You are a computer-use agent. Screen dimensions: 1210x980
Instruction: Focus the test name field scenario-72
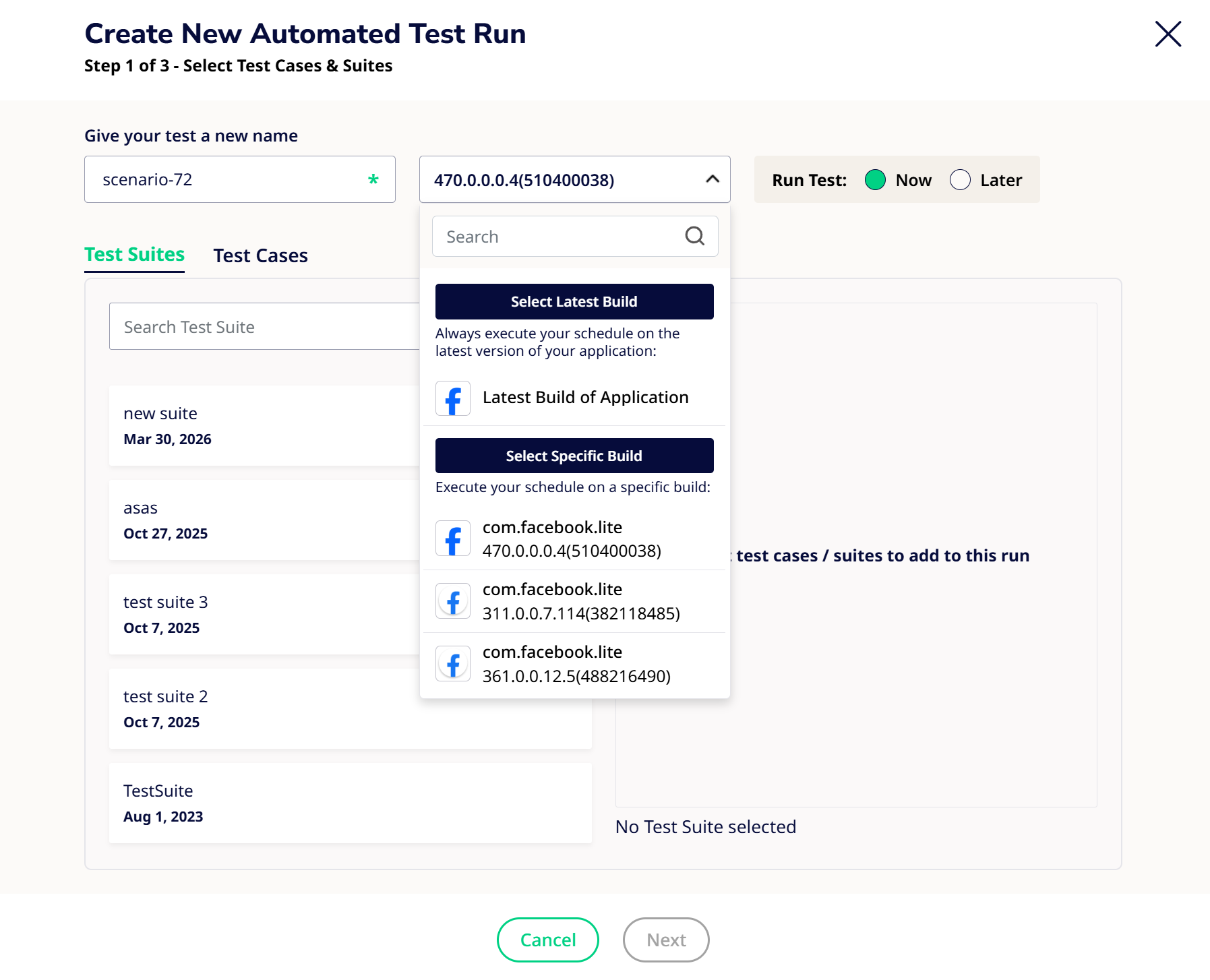pyautogui.click(x=229, y=180)
